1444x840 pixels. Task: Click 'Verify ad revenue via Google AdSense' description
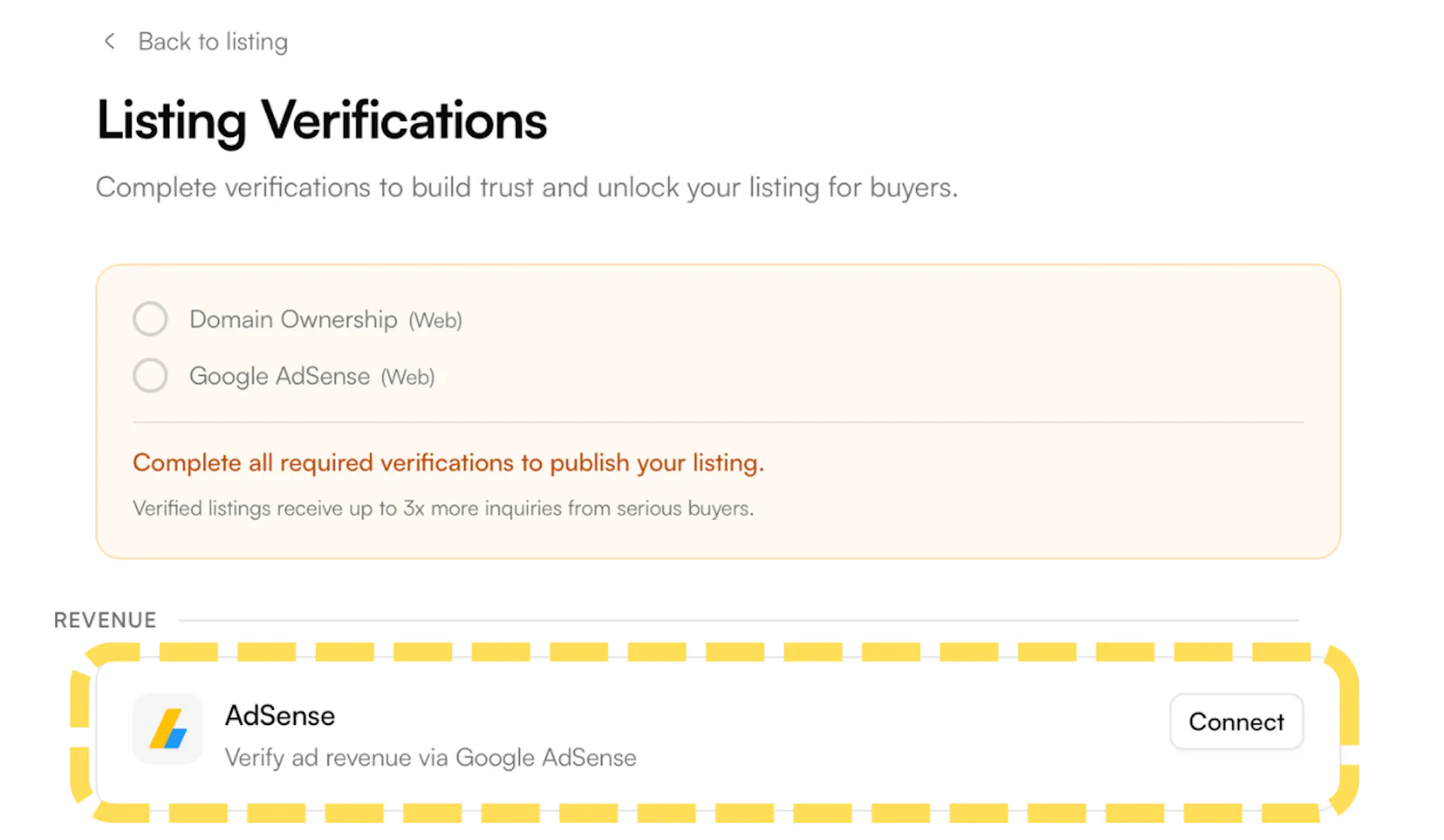(430, 757)
